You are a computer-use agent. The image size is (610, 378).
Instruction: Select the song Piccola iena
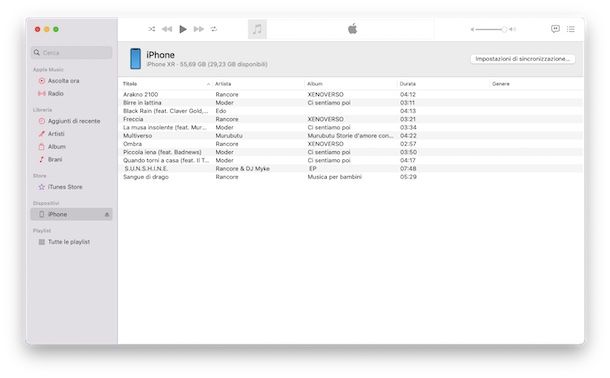tap(162, 152)
